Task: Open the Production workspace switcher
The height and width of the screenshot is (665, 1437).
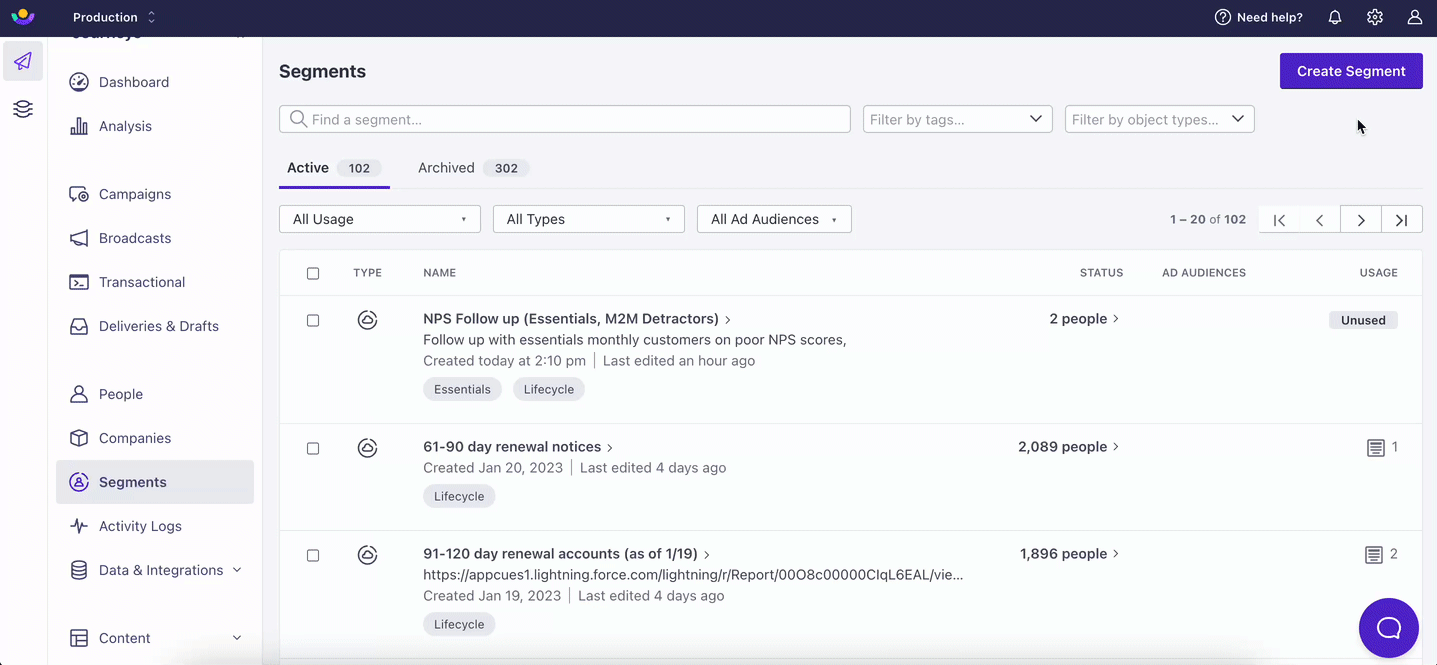Action: pyautogui.click(x=114, y=17)
